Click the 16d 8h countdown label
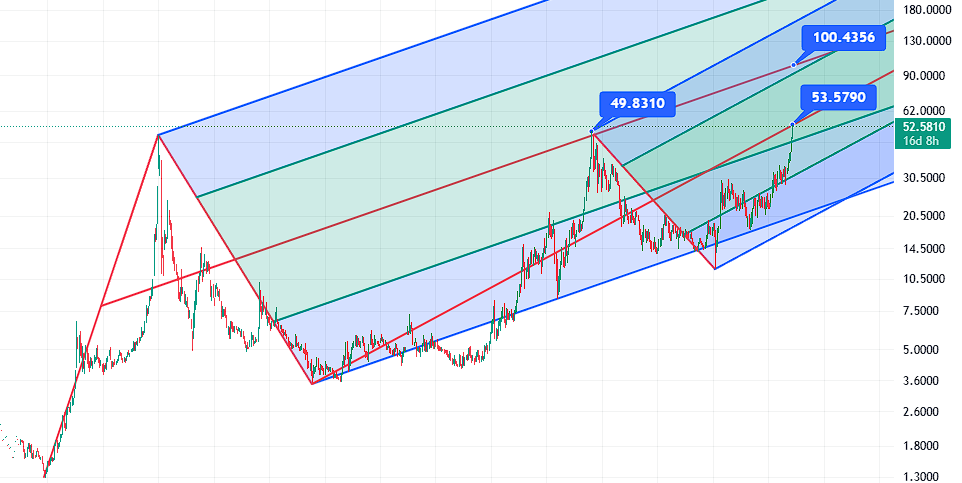 coord(923,141)
